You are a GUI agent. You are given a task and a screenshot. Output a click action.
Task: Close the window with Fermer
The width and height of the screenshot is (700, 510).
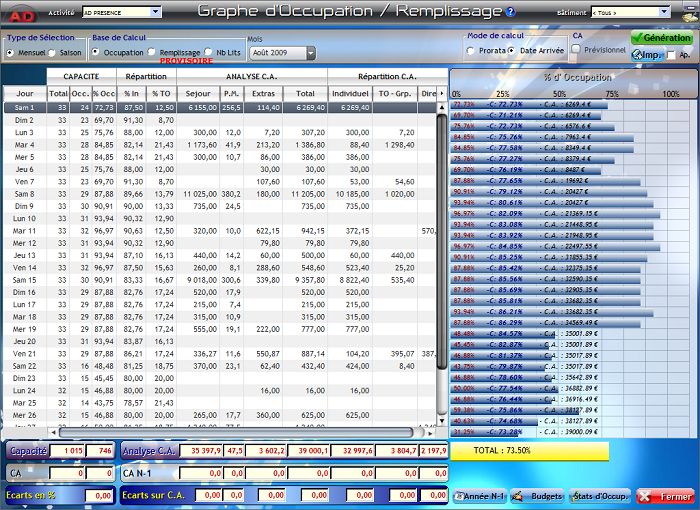[664, 496]
